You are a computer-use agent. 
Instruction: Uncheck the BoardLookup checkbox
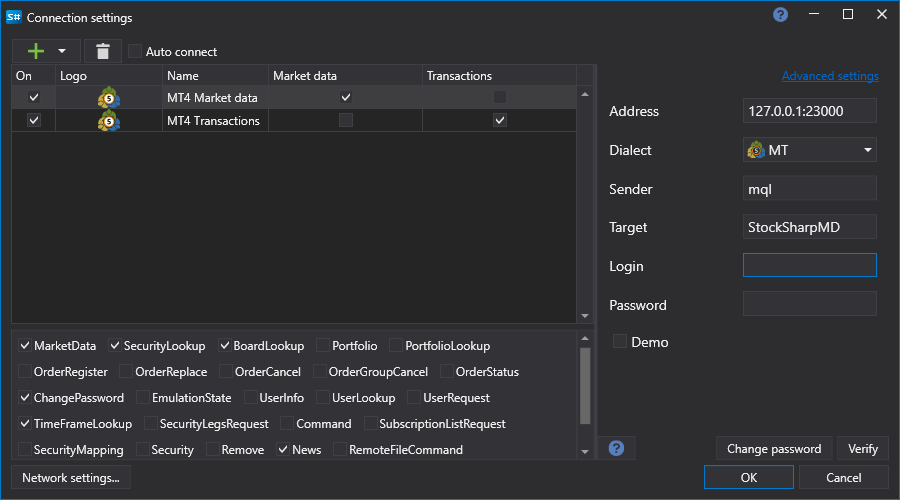[224, 346]
